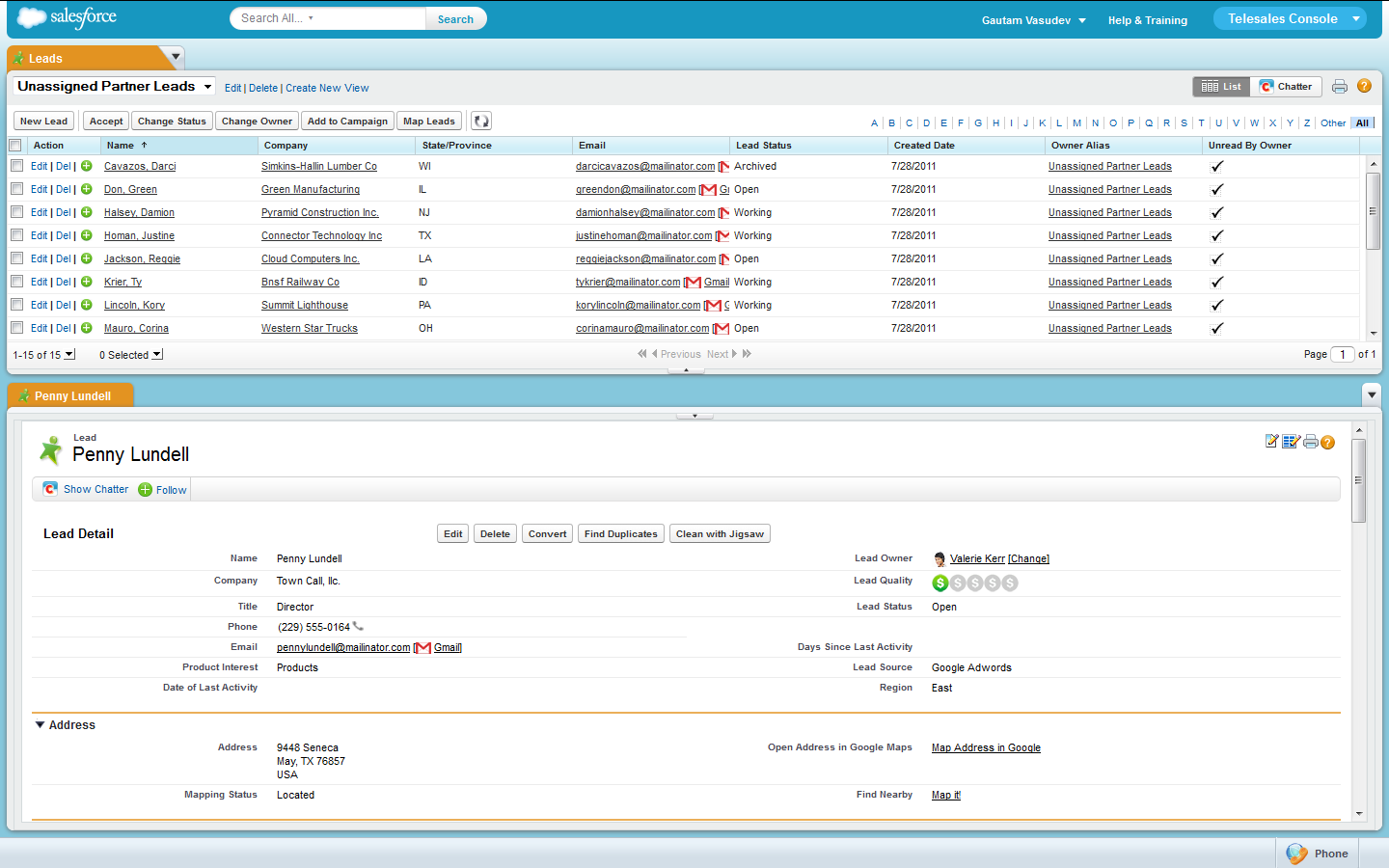Screen dimensions: 1389x868
Task: Collapse the Address section
Action: click(x=41, y=725)
